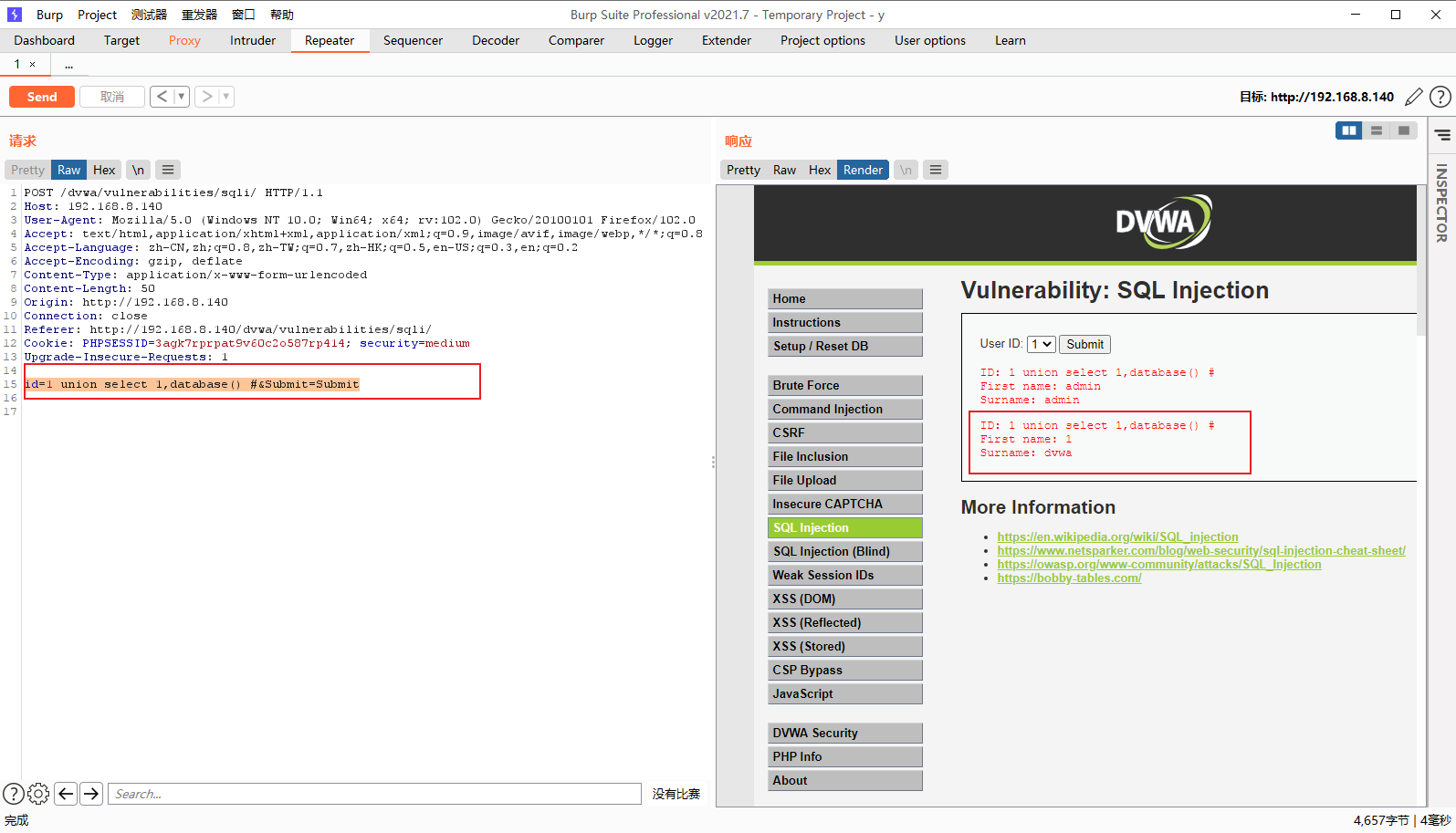1456x833 pixels.
Task: Open the OWASP SQL Injection link
Action: (x=1159, y=564)
